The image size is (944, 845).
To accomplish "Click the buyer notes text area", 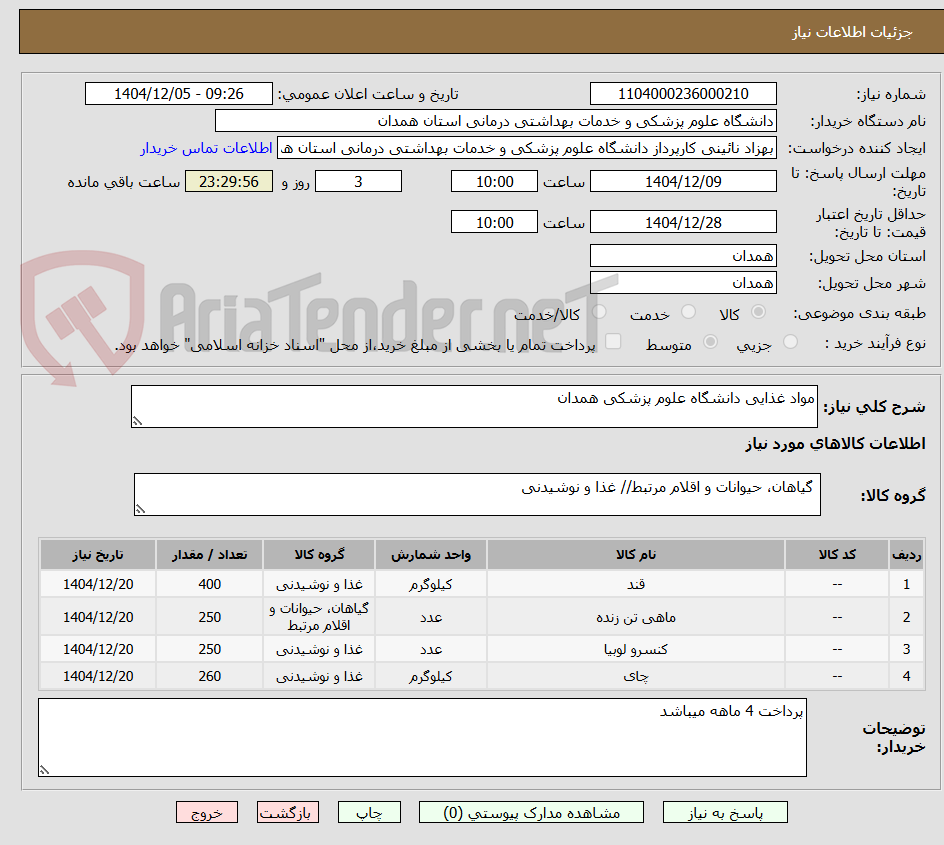I will point(423,737).
